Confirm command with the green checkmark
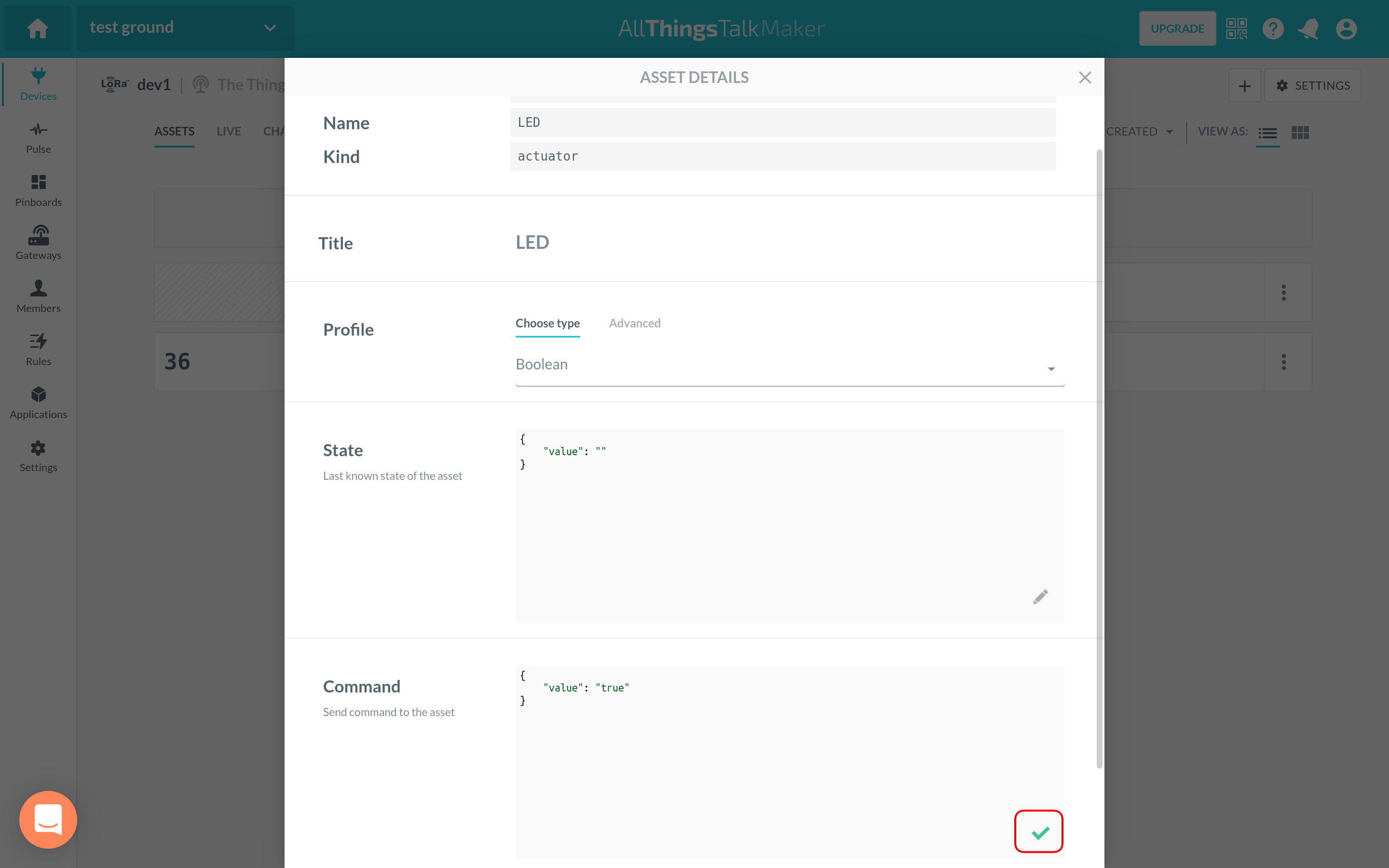Screen dimensions: 1389x868 [x=1039, y=832]
